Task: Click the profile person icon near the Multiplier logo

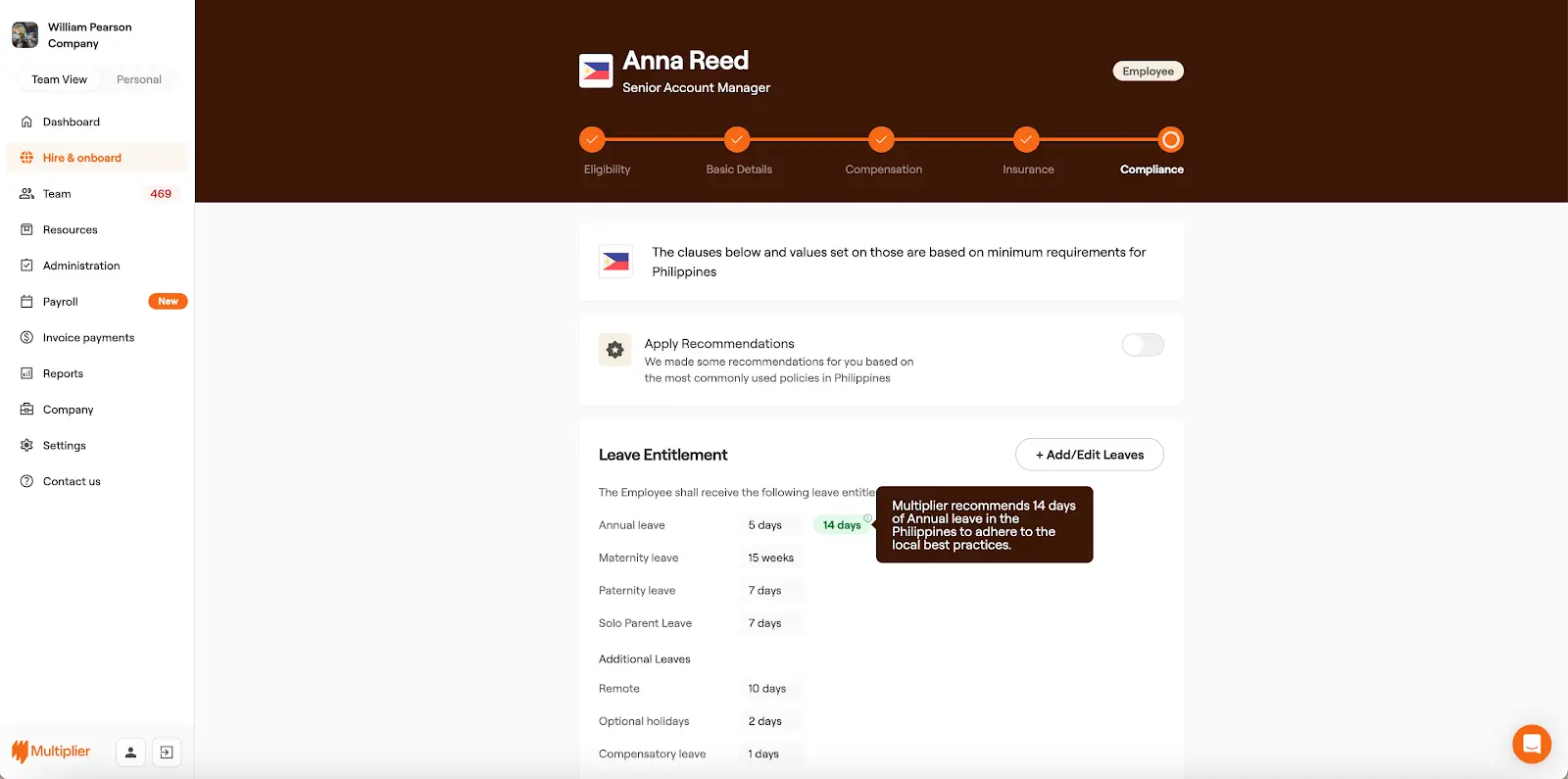Action: tap(130, 753)
